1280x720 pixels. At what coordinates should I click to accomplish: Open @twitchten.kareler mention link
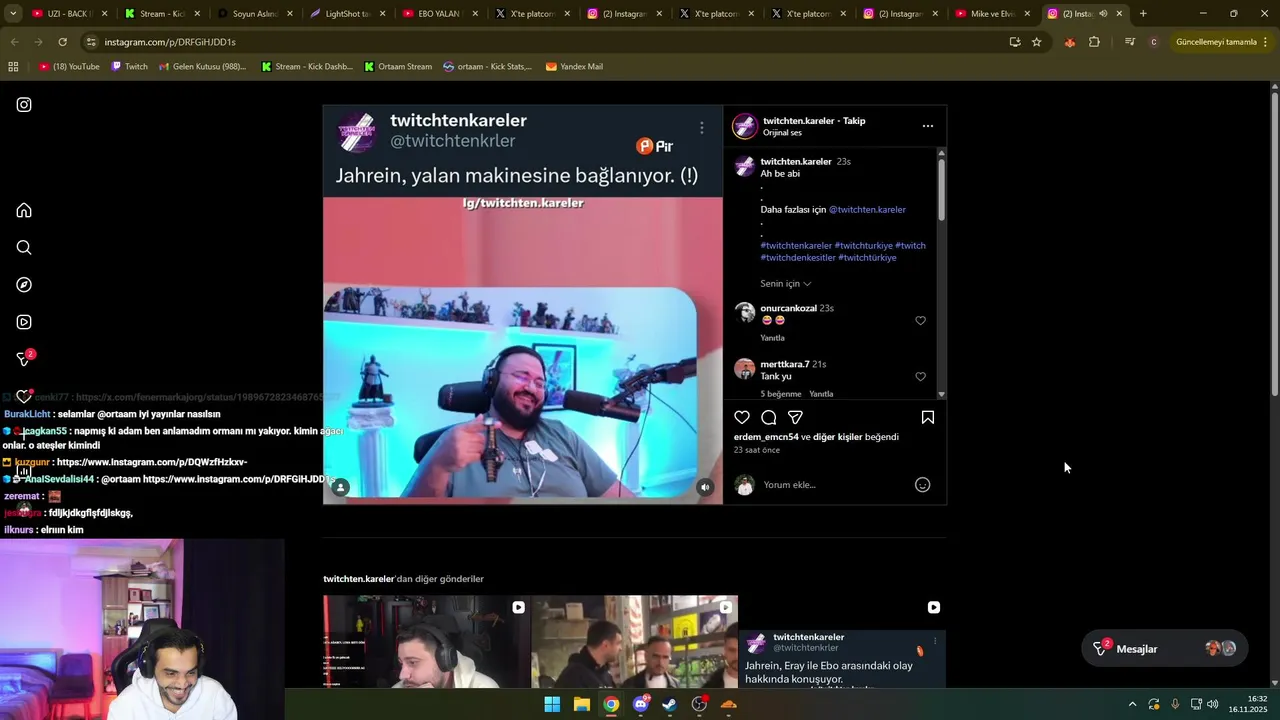[x=867, y=210]
